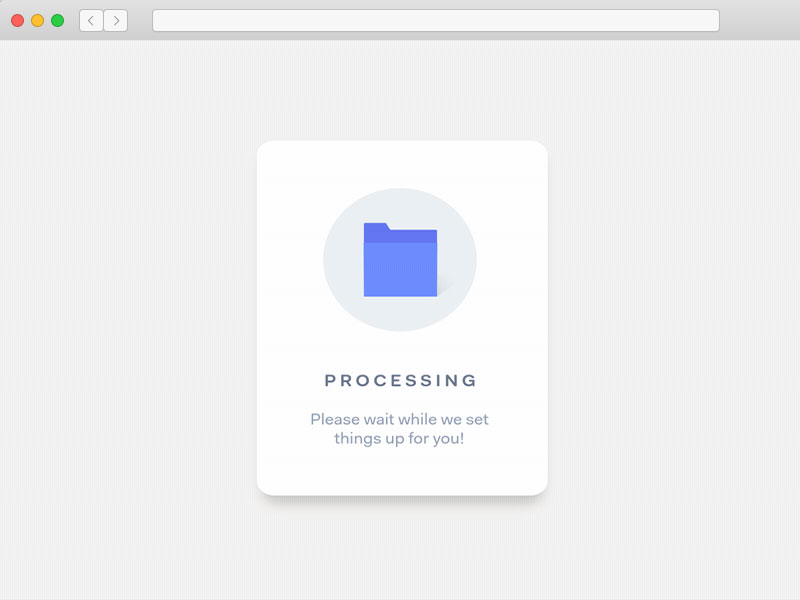Click the folder's soft shadow at its lower right
This screenshot has width=800, height=600.
click(445, 289)
